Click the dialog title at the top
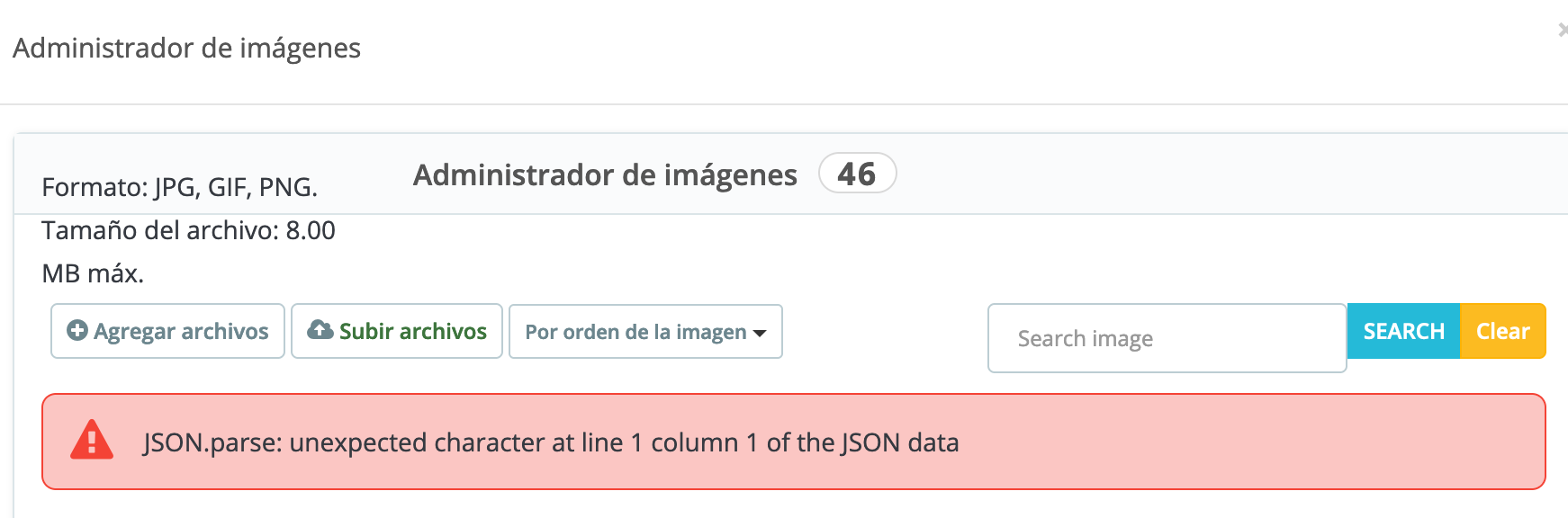Screen dimensions: 1568x518 (186, 48)
